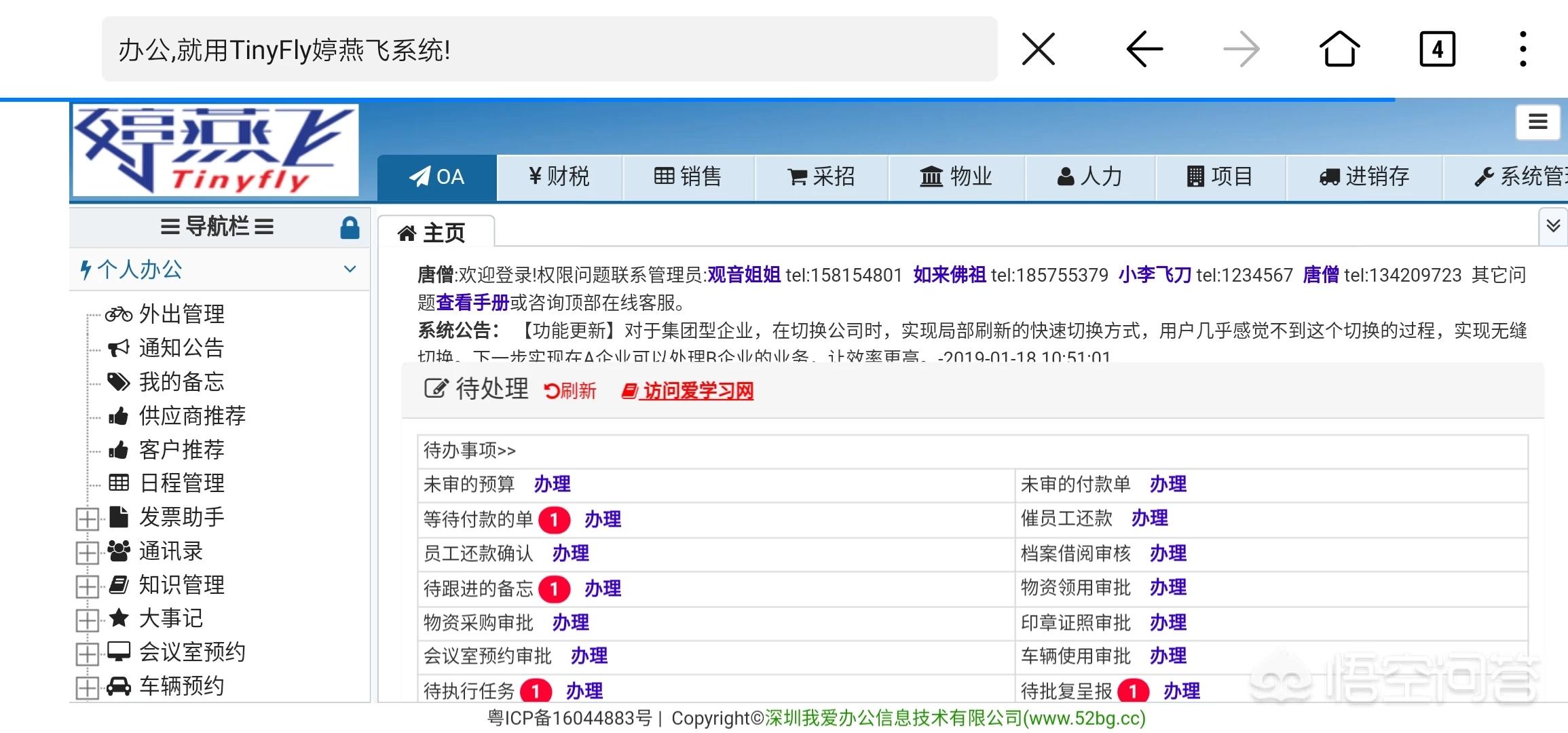
Task: Open the browser three-dot menu
Action: coord(1523,49)
